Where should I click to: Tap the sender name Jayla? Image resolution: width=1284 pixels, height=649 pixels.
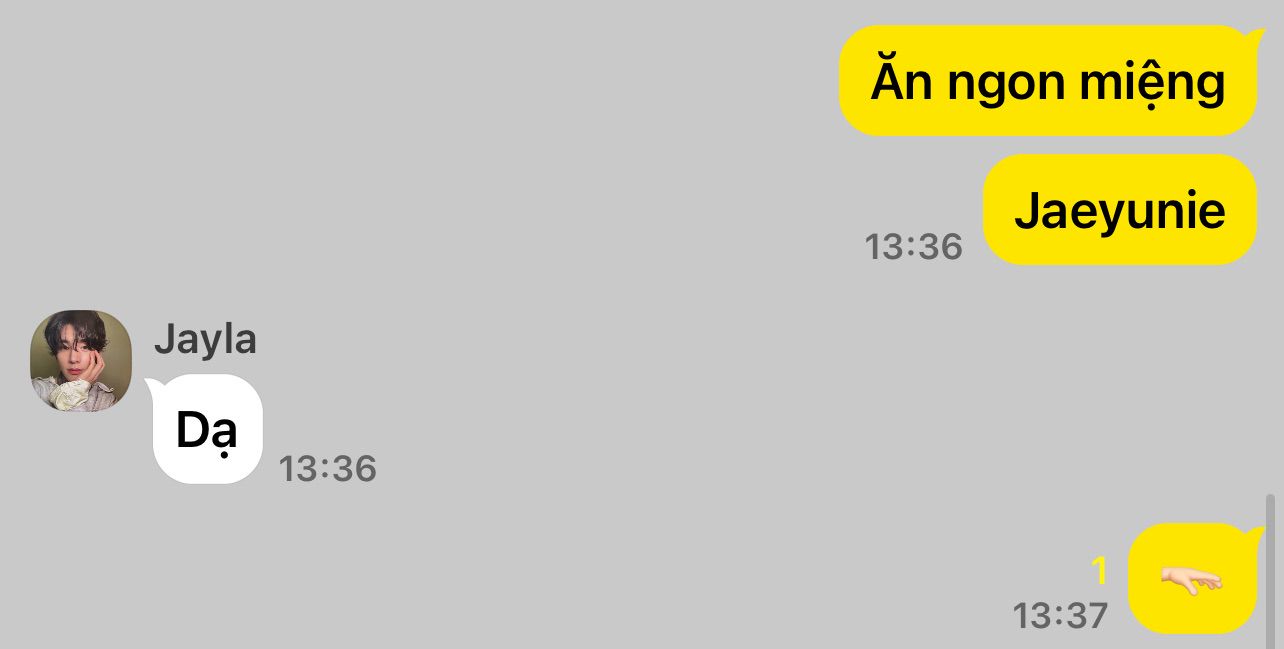[205, 340]
